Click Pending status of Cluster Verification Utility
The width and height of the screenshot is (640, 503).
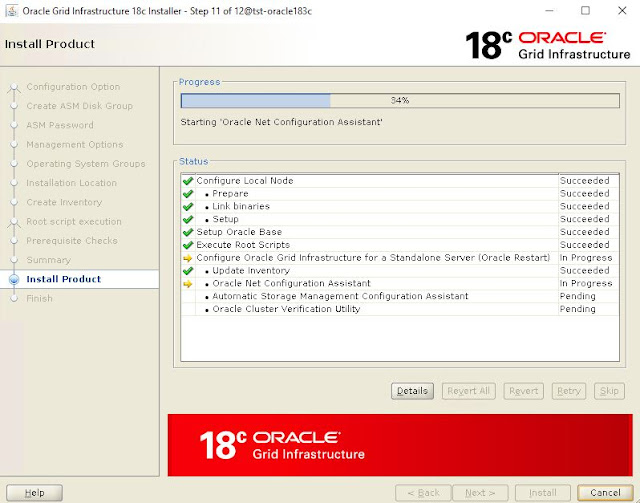(x=578, y=309)
